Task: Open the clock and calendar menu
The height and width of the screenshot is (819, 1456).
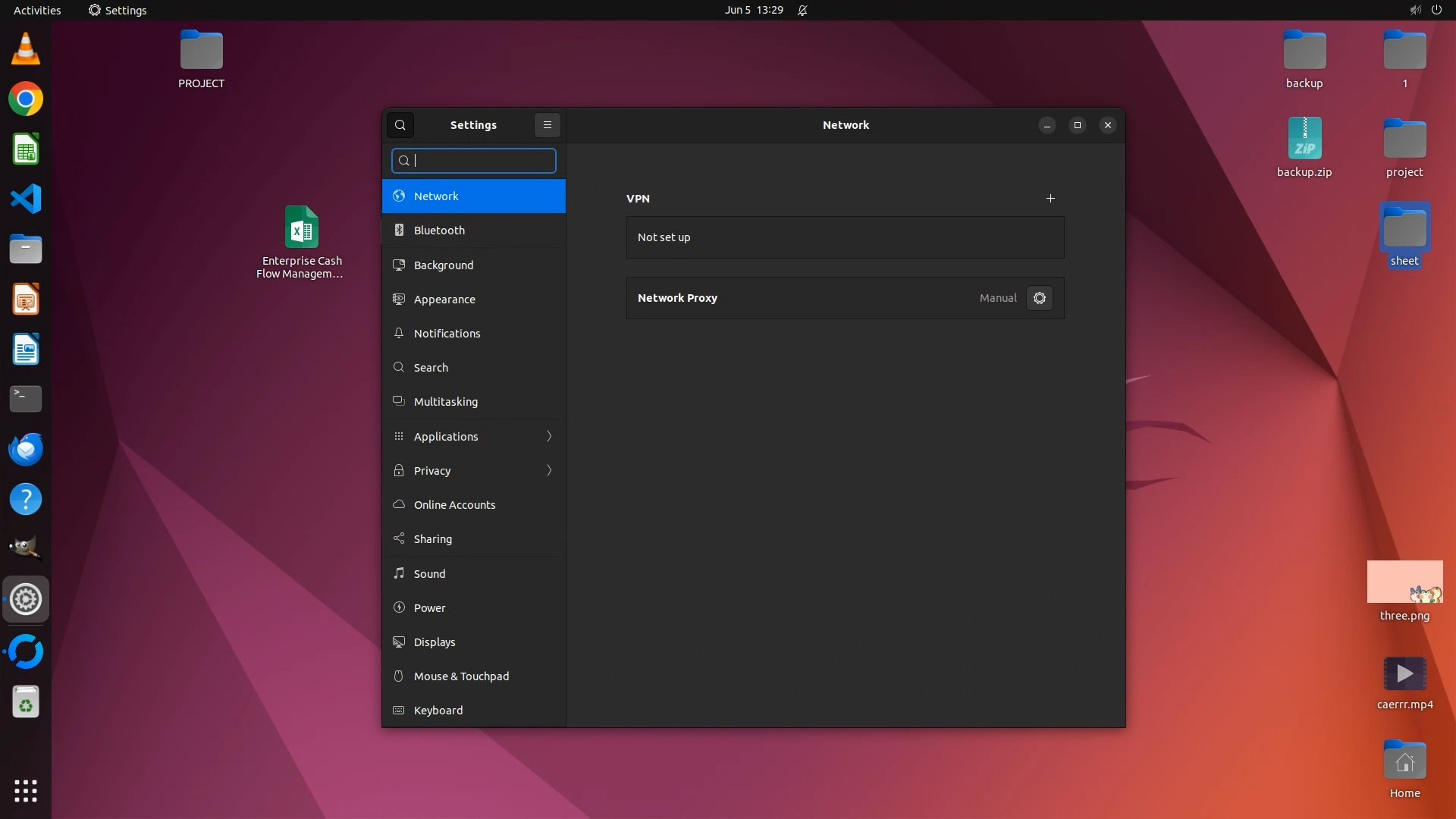Action: 753,10
